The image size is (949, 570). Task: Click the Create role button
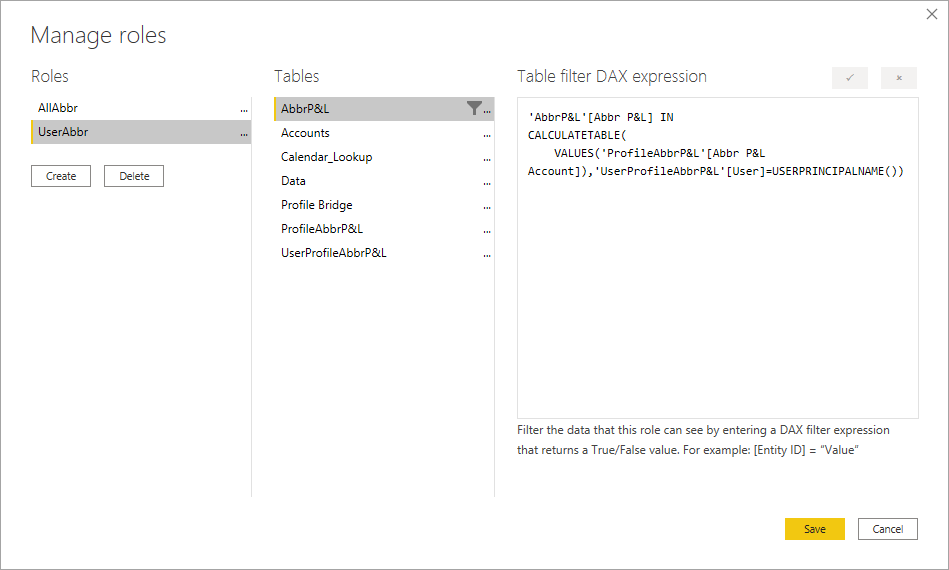[61, 176]
